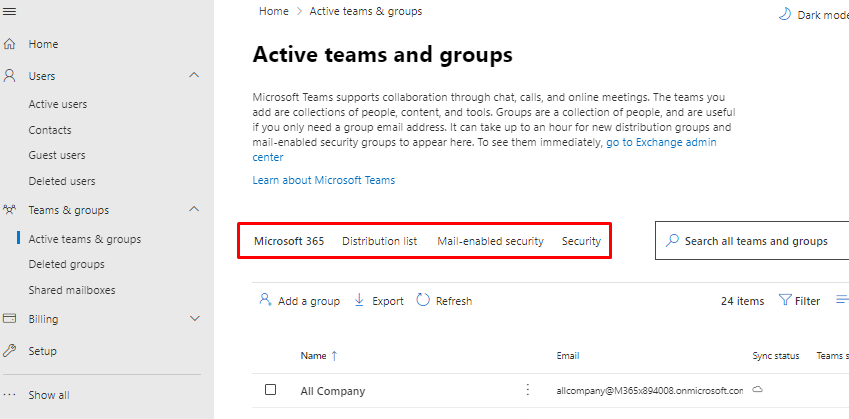Open the Learn about Microsoft Teams link
Image resolution: width=849 pixels, height=419 pixels.
[324, 180]
